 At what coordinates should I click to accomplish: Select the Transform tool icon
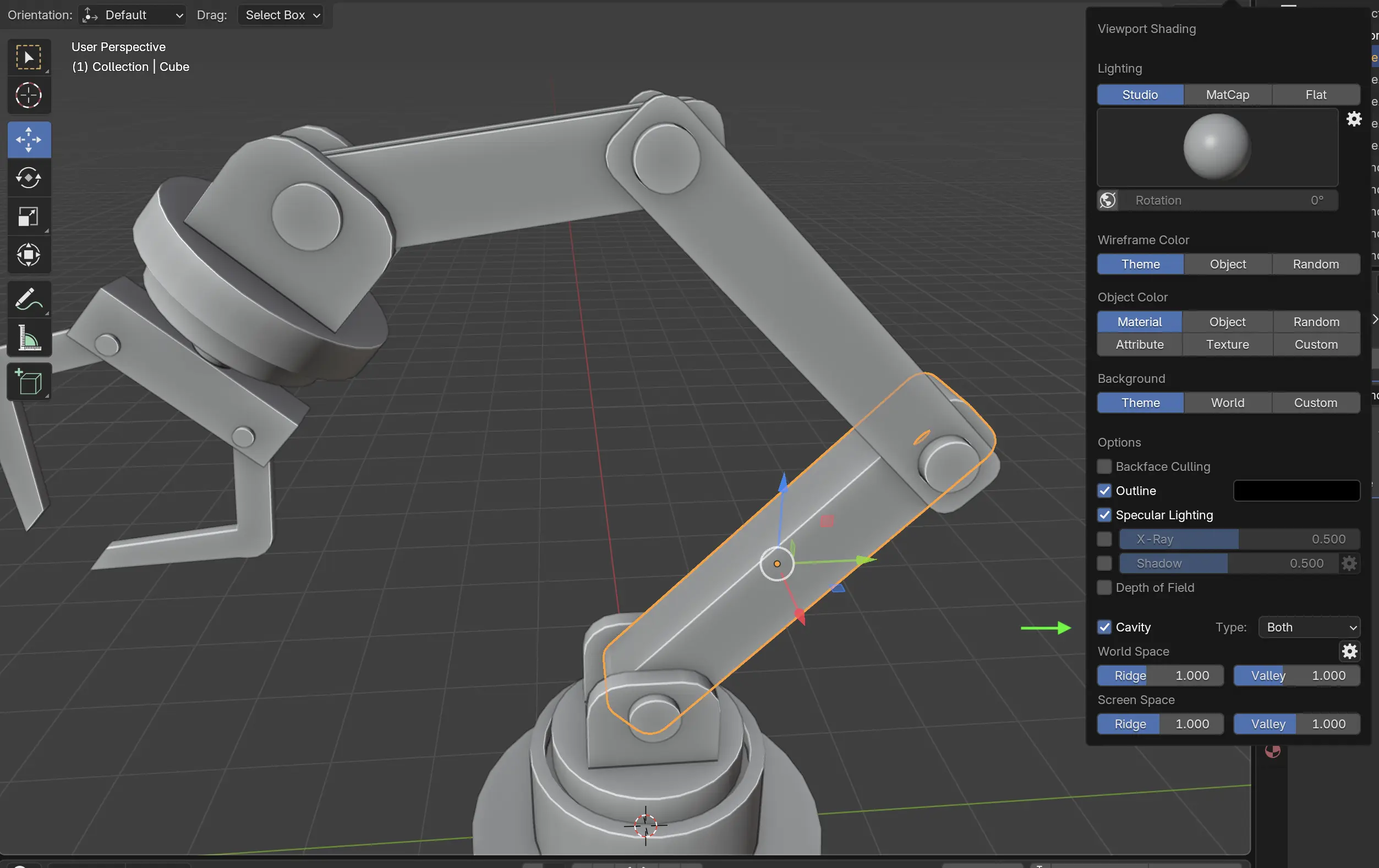tap(29, 255)
